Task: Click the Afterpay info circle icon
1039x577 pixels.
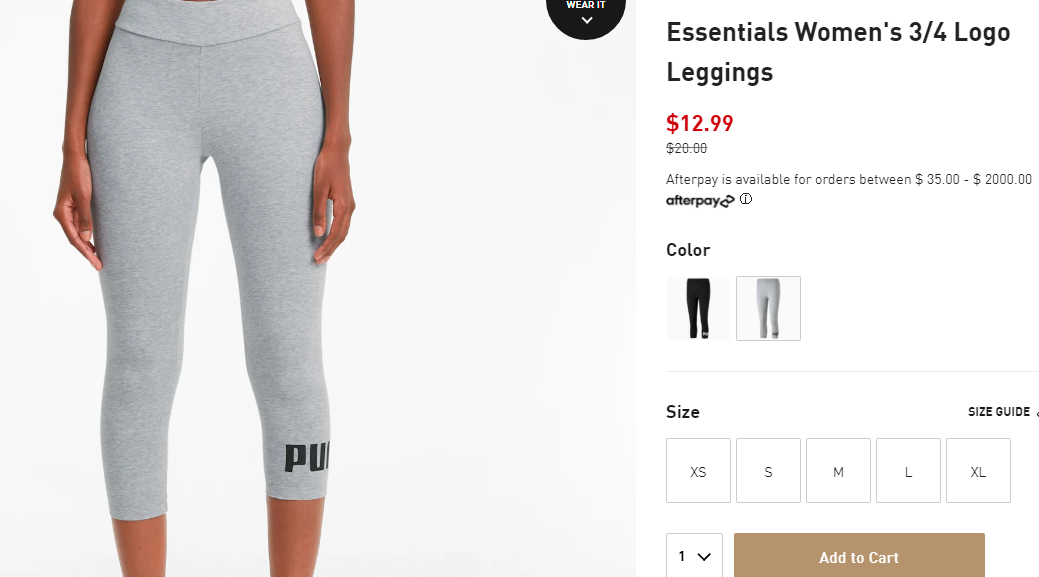Action: click(x=745, y=199)
